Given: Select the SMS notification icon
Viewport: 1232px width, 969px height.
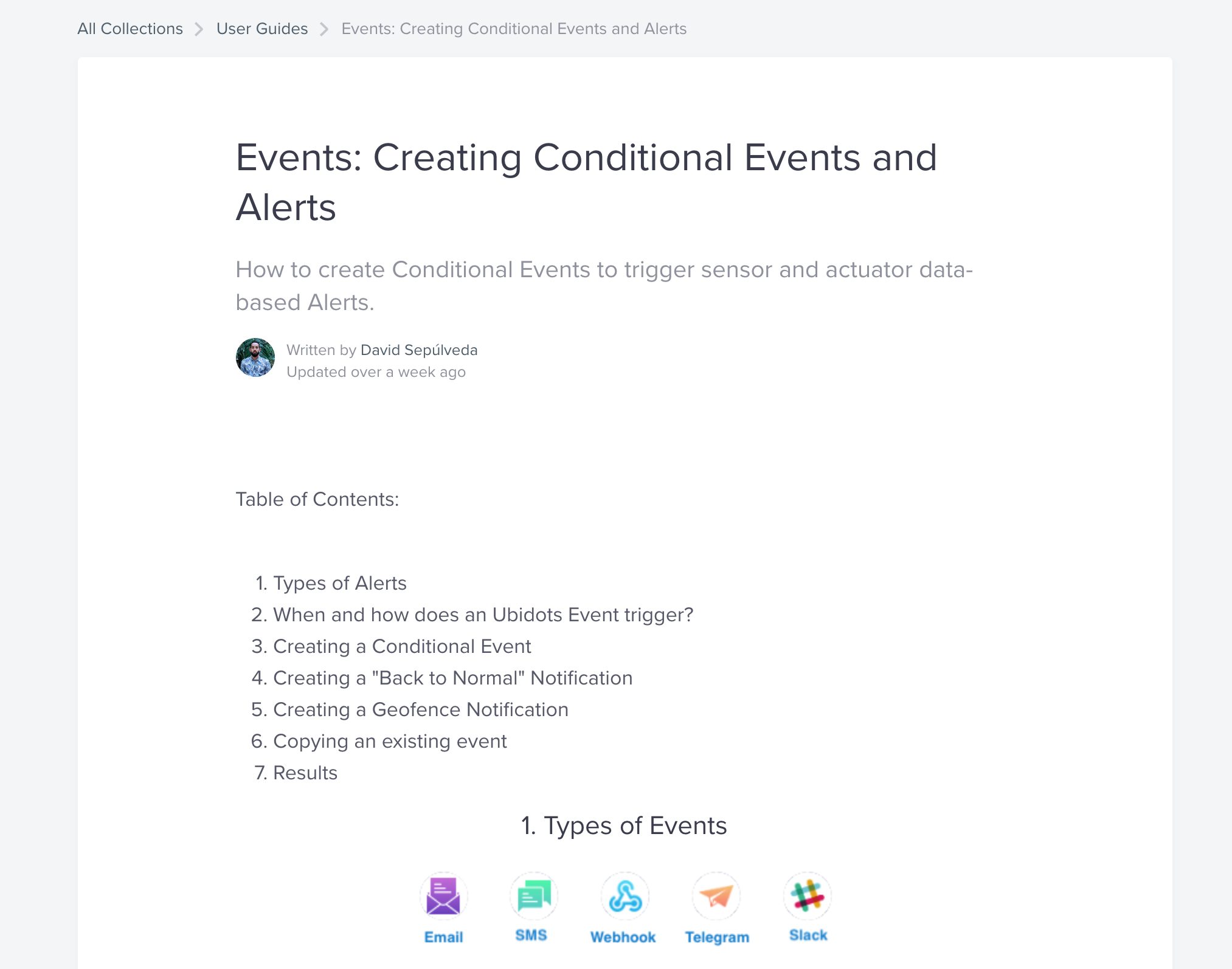Looking at the screenshot, I should 533,895.
